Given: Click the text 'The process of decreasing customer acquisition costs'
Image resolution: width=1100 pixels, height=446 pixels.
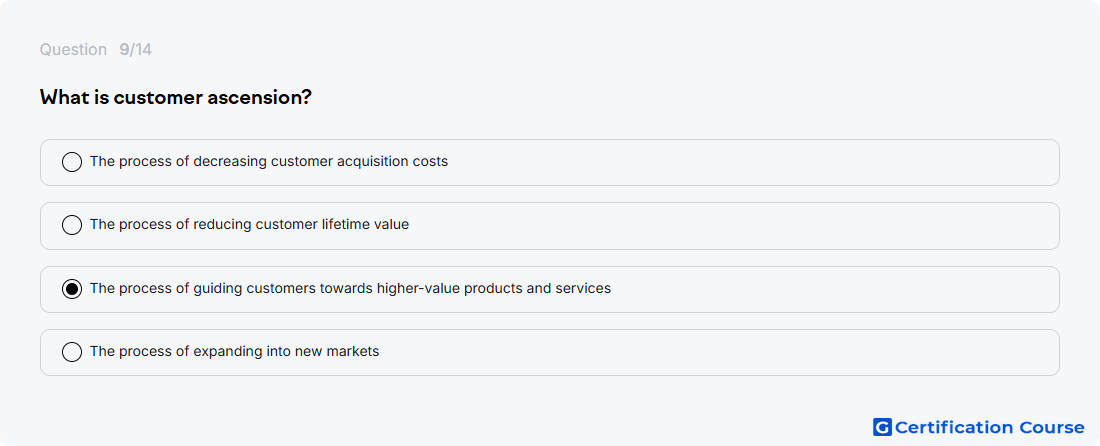Looking at the screenshot, I should pyautogui.click(x=269, y=161).
